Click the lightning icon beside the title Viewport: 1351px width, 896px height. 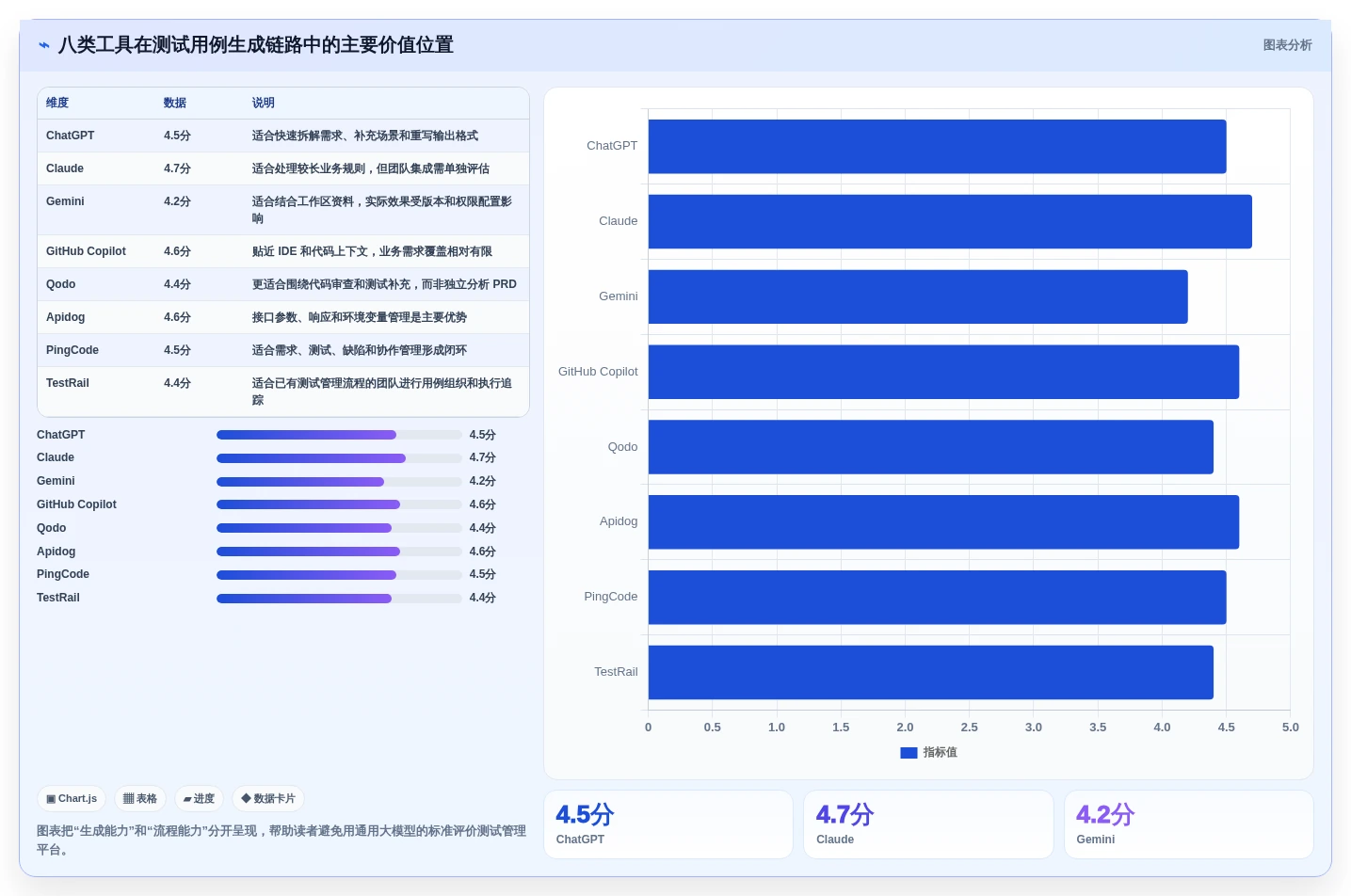44,45
